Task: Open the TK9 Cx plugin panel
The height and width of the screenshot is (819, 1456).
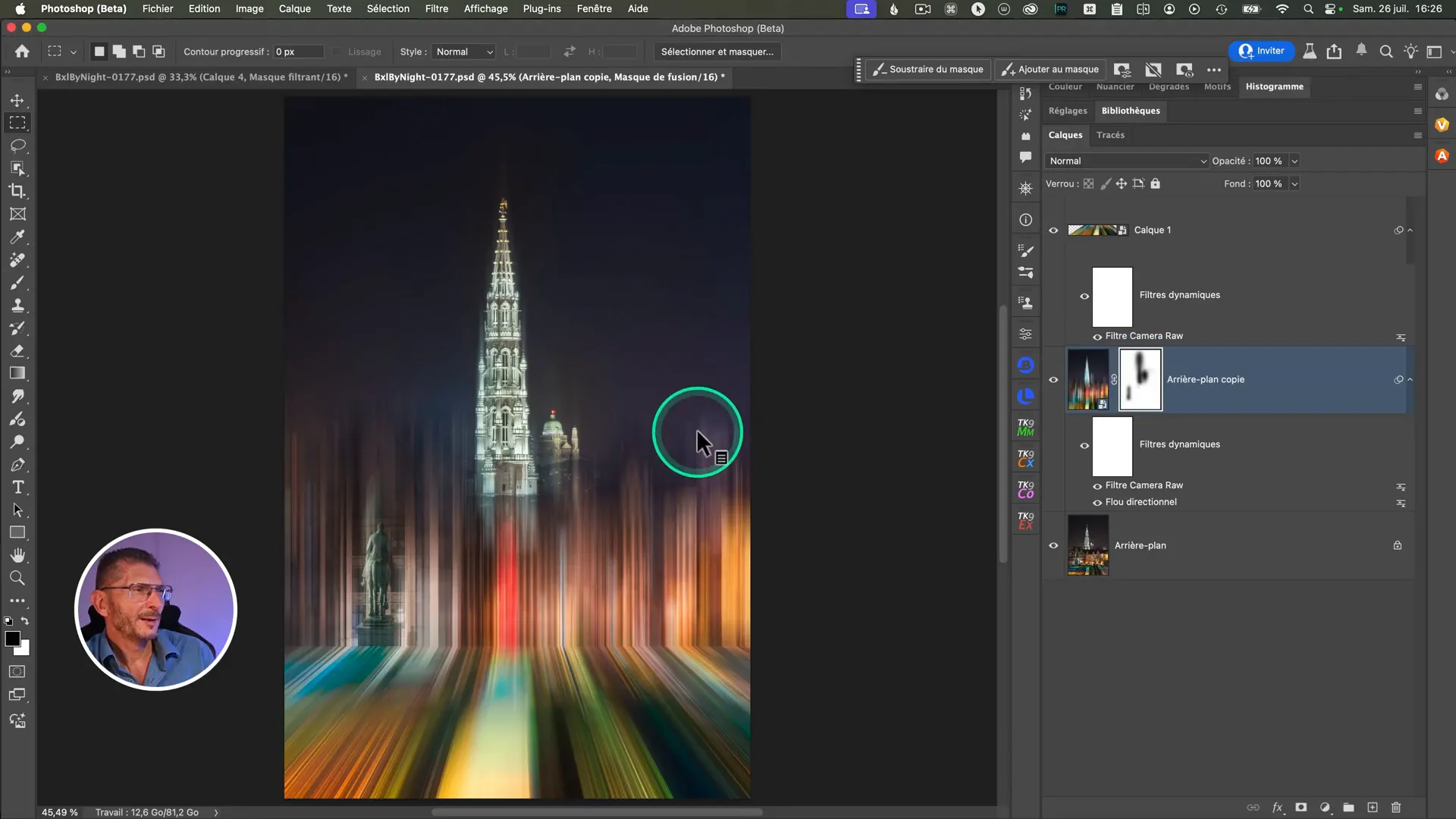Action: click(1025, 459)
